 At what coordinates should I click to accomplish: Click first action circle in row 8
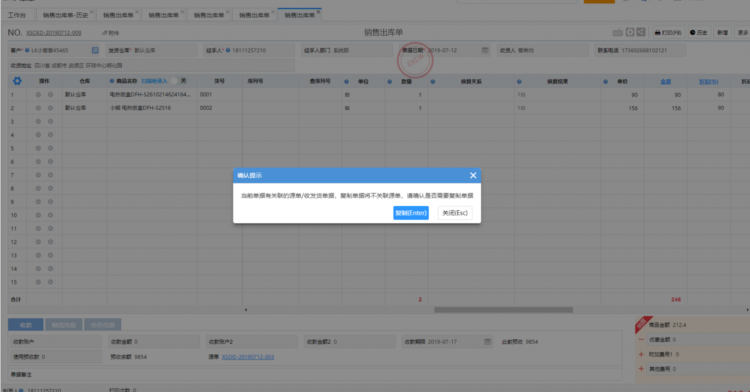click(x=38, y=188)
